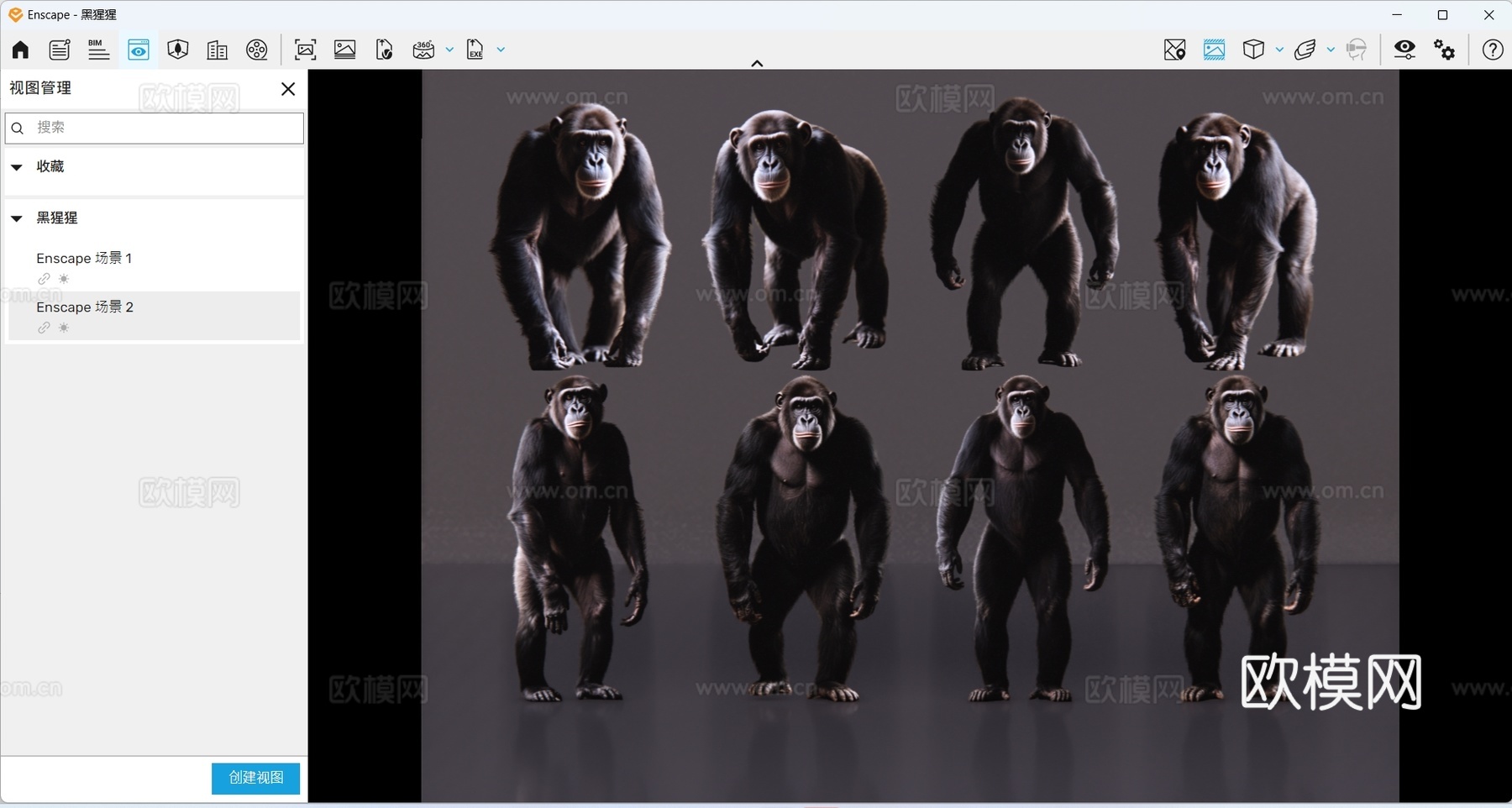This screenshot has width=1512, height=808.
Task: Click the 360° panorama export icon
Action: pyautogui.click(x=423, y=50)
